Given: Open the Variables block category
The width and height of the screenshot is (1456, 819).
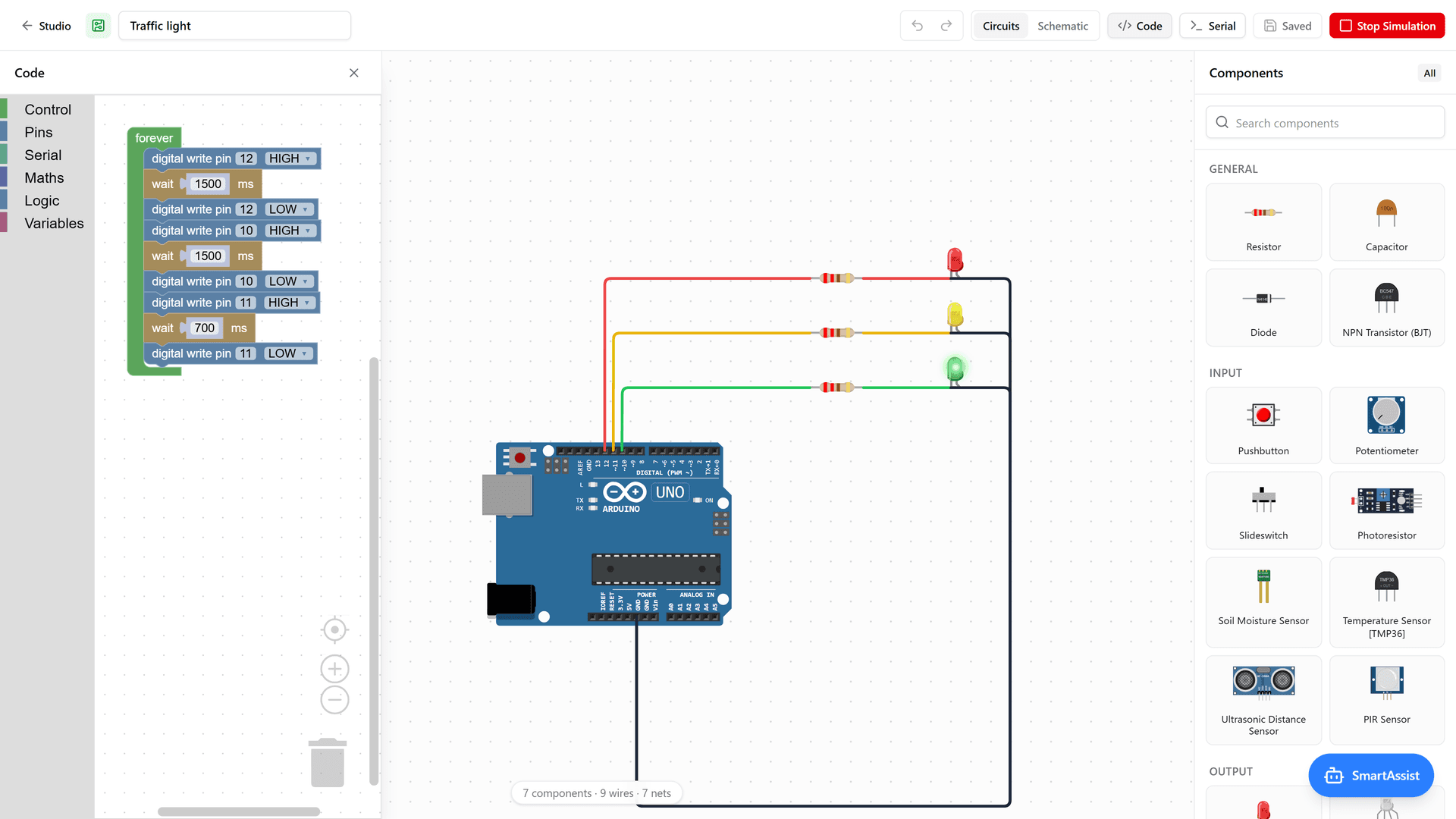Looking at the screenshot, I should (47, 224).
